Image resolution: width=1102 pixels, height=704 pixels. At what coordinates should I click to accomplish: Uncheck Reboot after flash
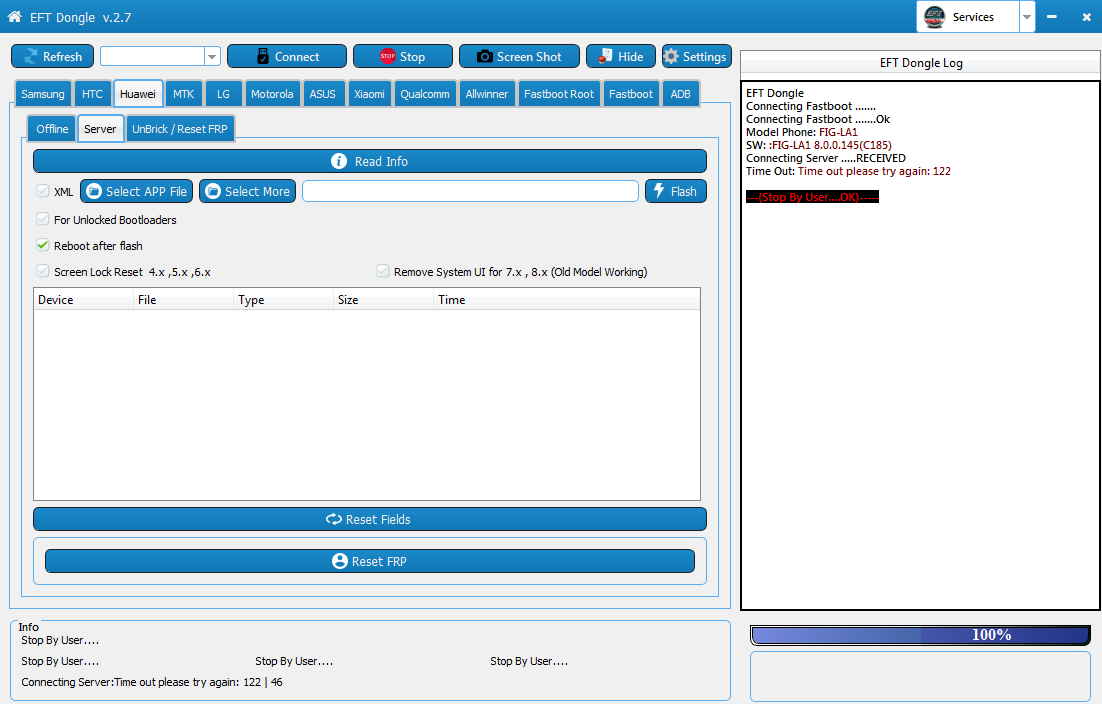[x=43, y=245]
